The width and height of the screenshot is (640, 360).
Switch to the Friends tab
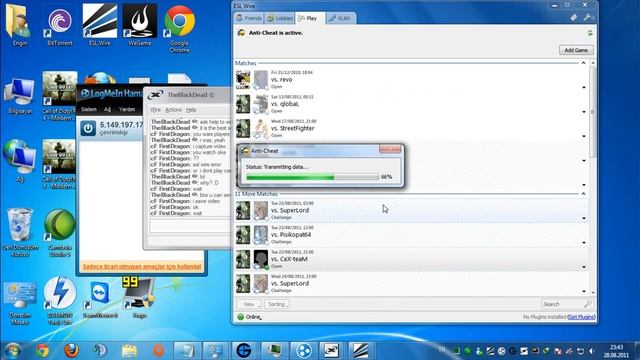click(x=249, y=18)
